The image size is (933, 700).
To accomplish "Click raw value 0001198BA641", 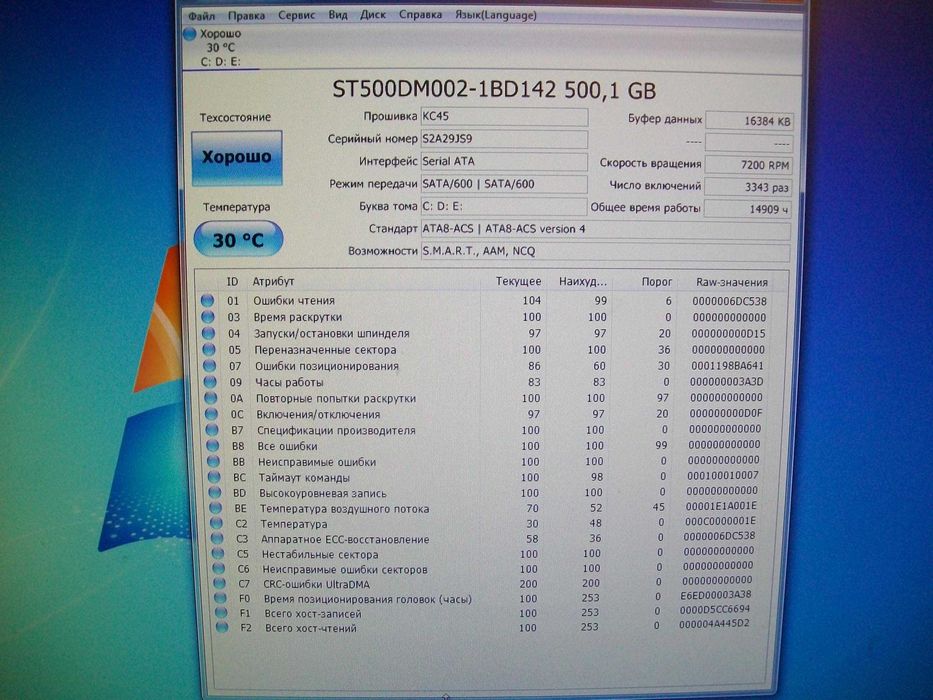I will pos(727,366).
